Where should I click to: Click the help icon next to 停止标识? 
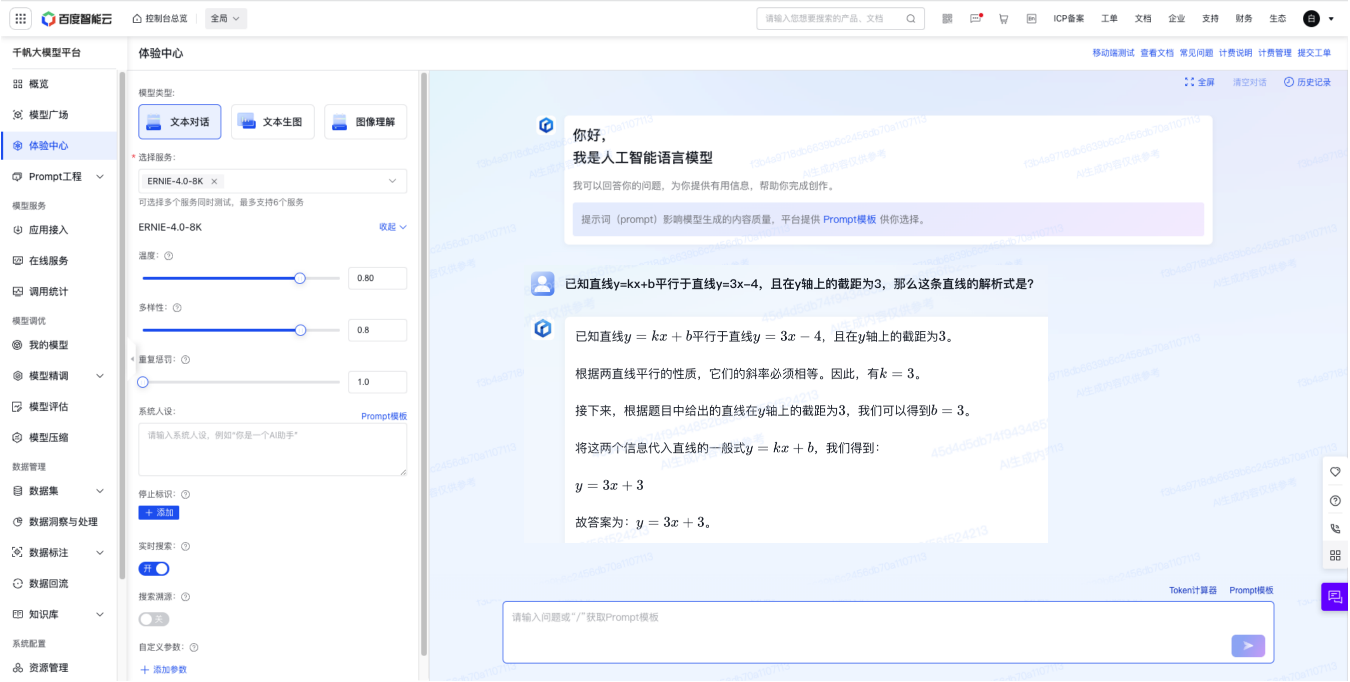point(185,494)
